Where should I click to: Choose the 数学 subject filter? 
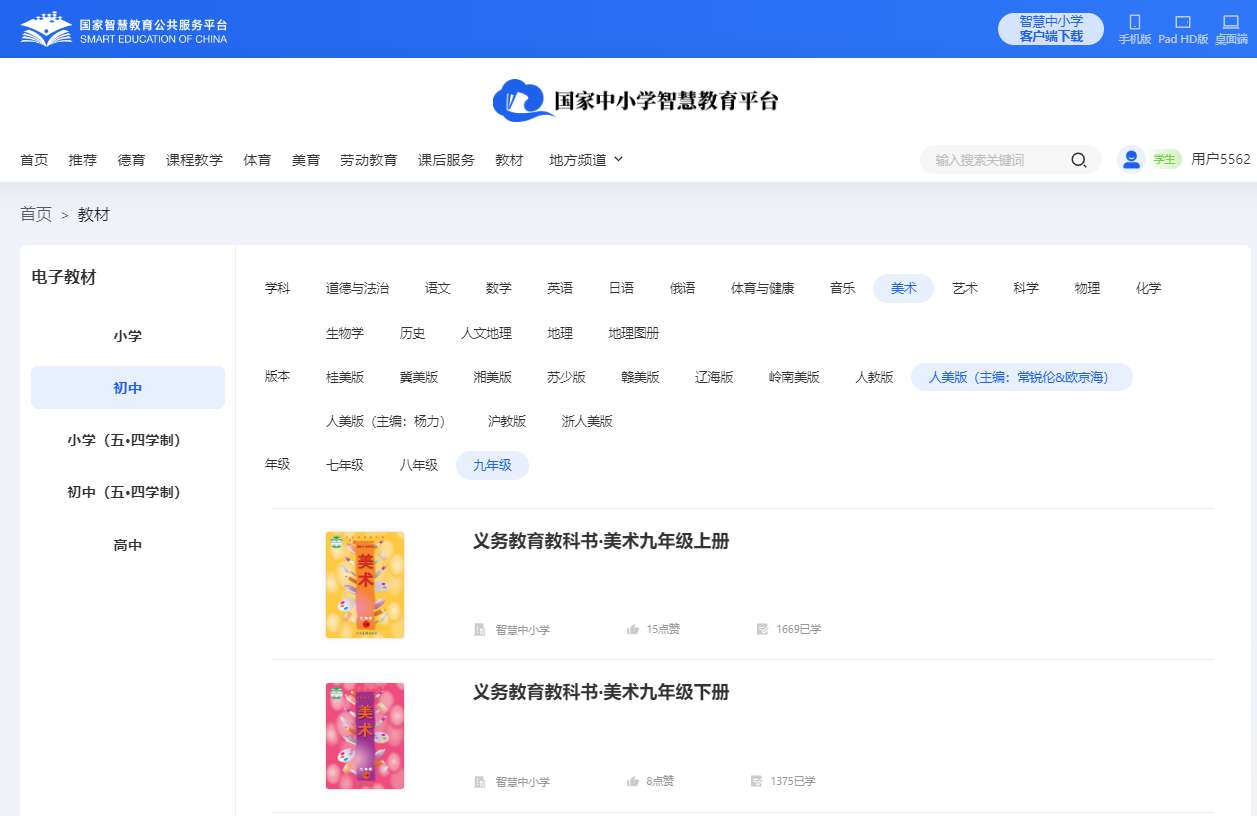499,288
